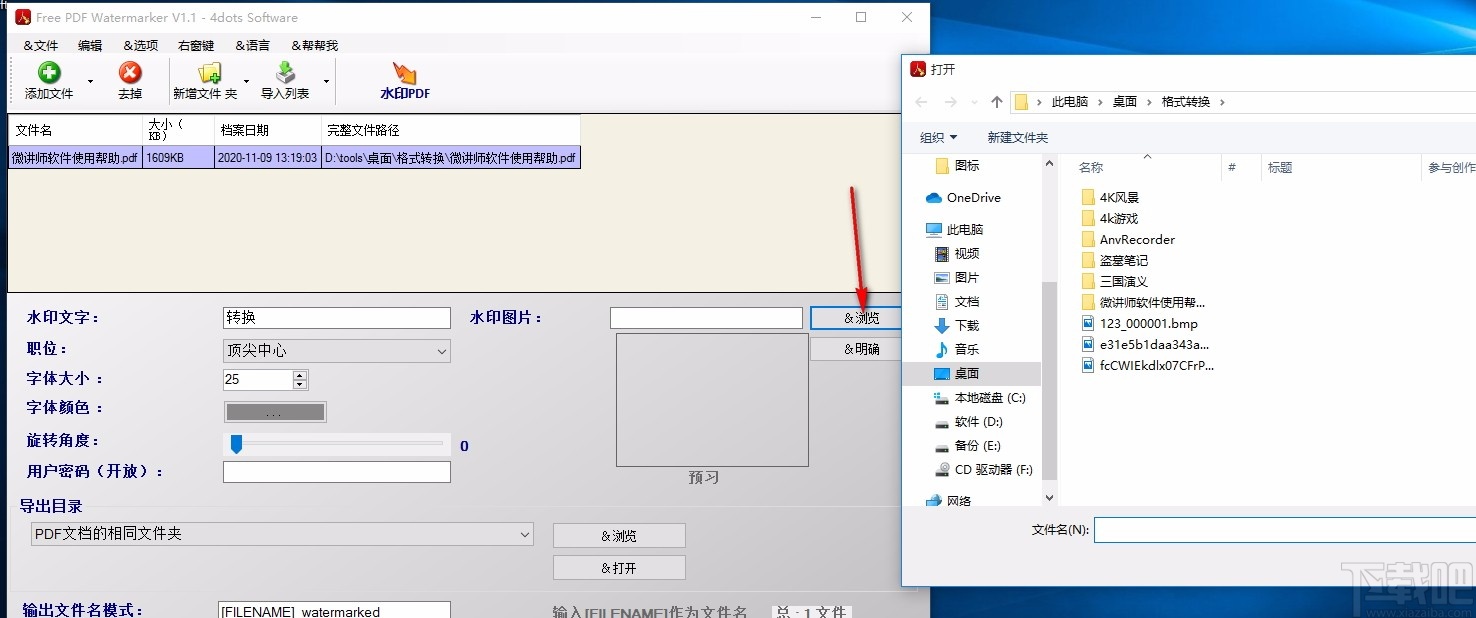Screen dimensions: 1476x618
Task: Click &浏览 button beside watermark image
Action: click(x=856, y=318)
